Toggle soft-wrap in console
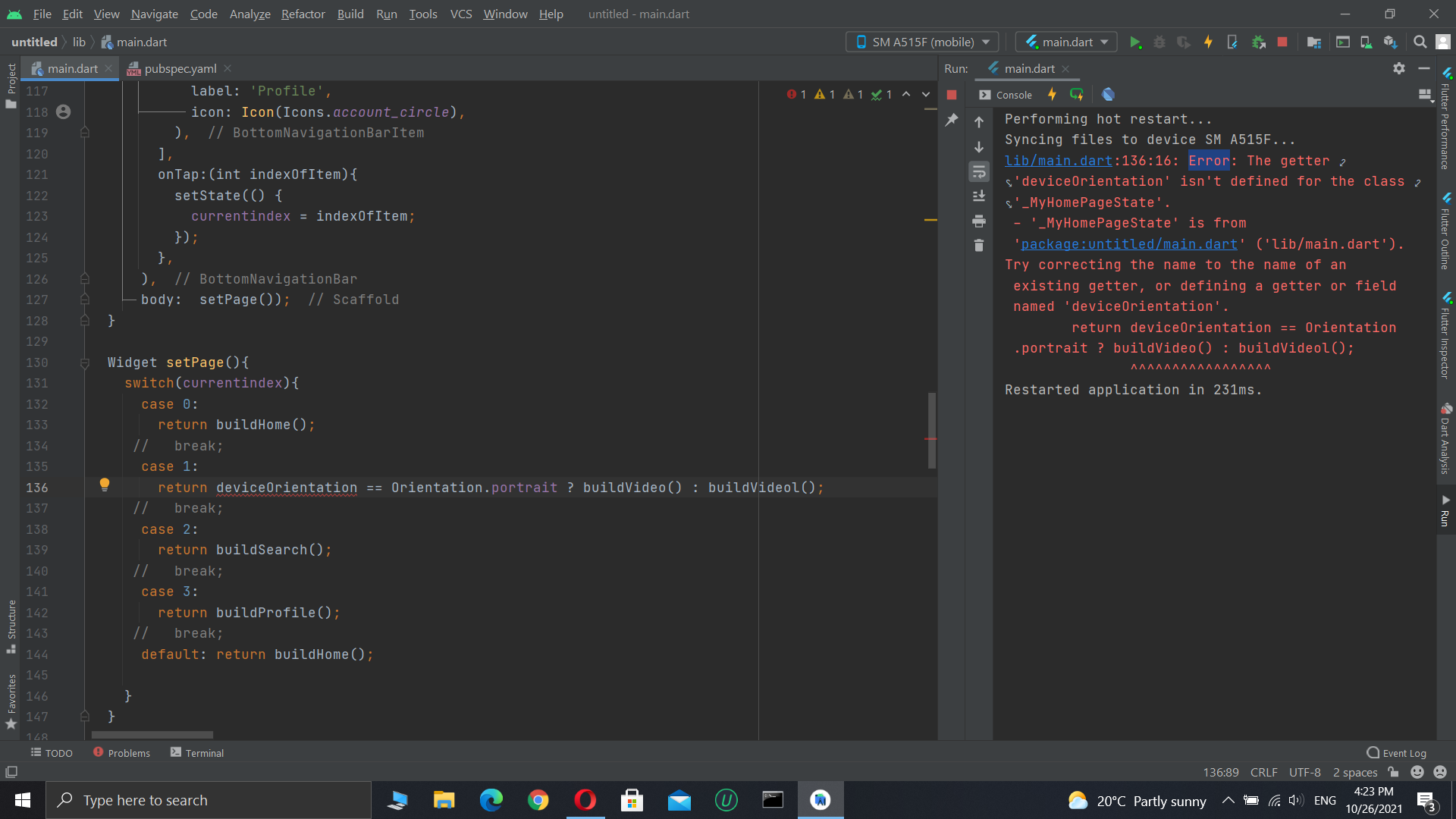The height and width of the screenshot is (819, 1456). [x=979, y=172]
